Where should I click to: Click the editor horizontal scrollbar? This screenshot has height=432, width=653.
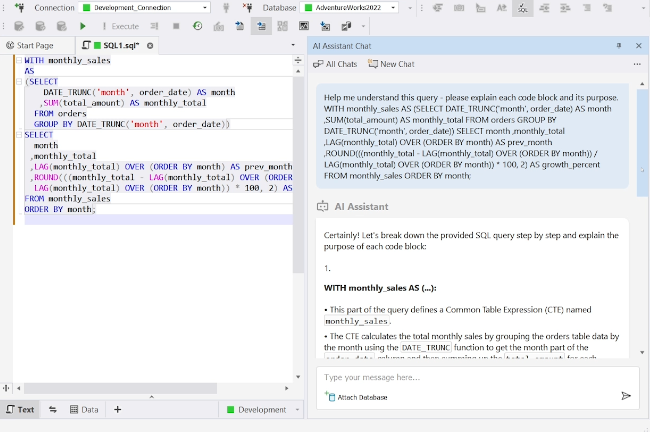(x=120, y=388)
